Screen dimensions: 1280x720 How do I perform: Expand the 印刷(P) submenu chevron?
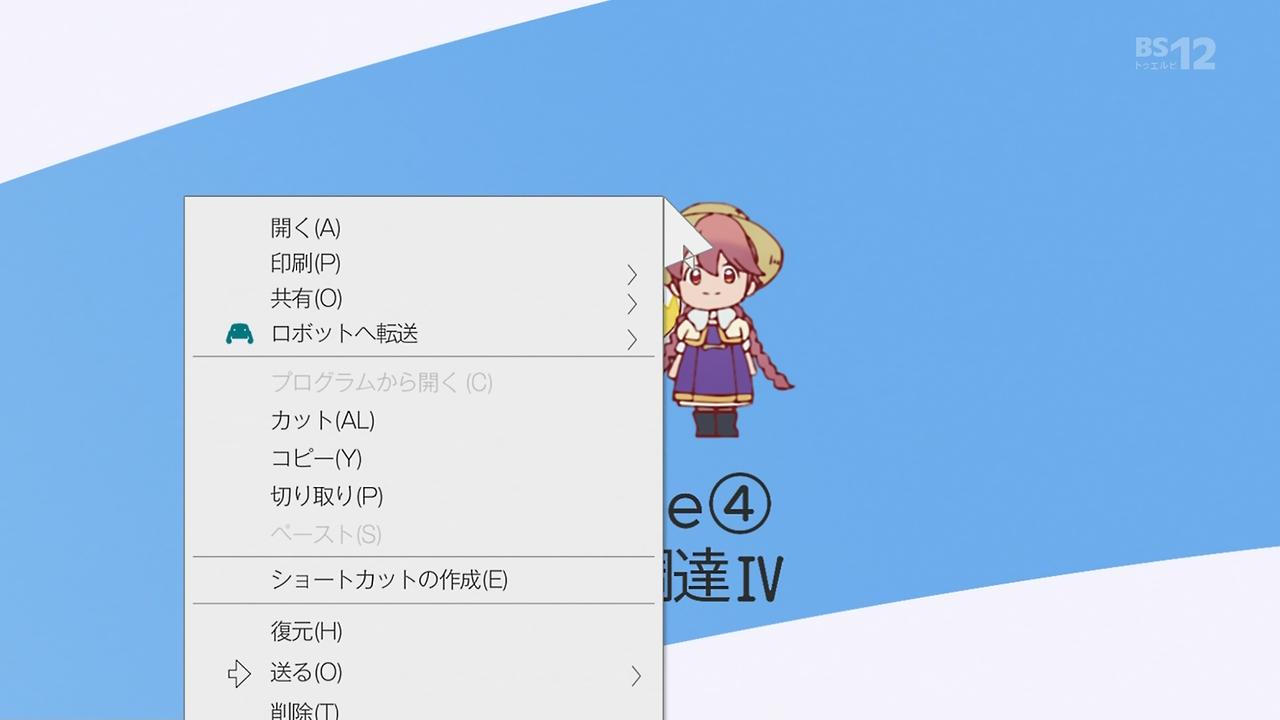632,274
